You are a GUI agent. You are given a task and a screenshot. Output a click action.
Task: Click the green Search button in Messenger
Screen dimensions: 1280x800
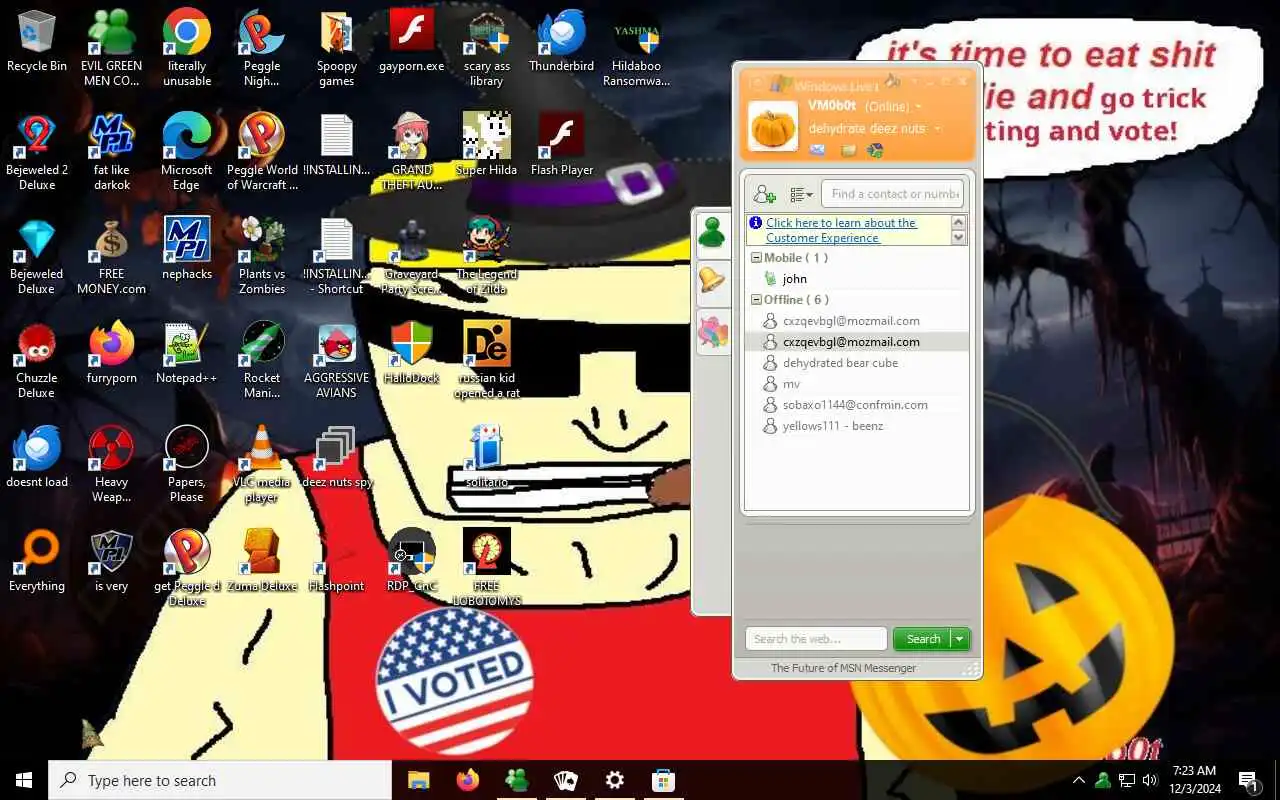(x=922, y=639)
